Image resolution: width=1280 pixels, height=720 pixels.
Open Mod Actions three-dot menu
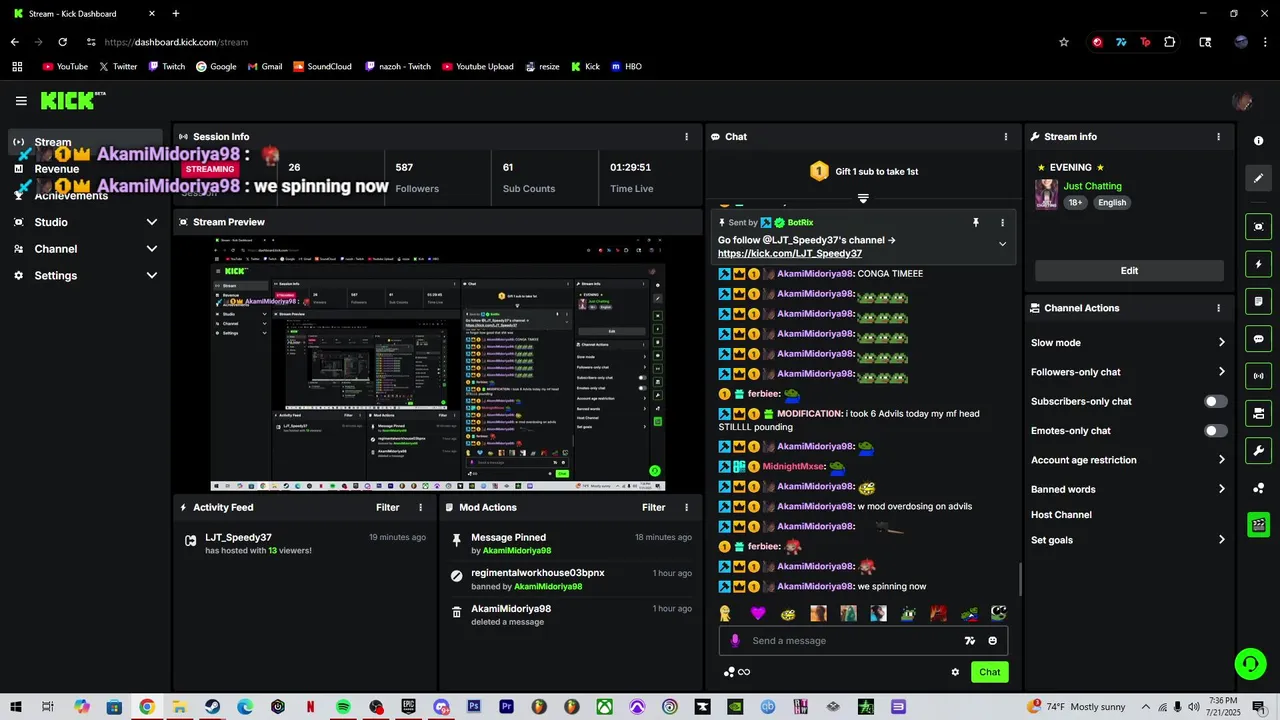click(686, 508)
